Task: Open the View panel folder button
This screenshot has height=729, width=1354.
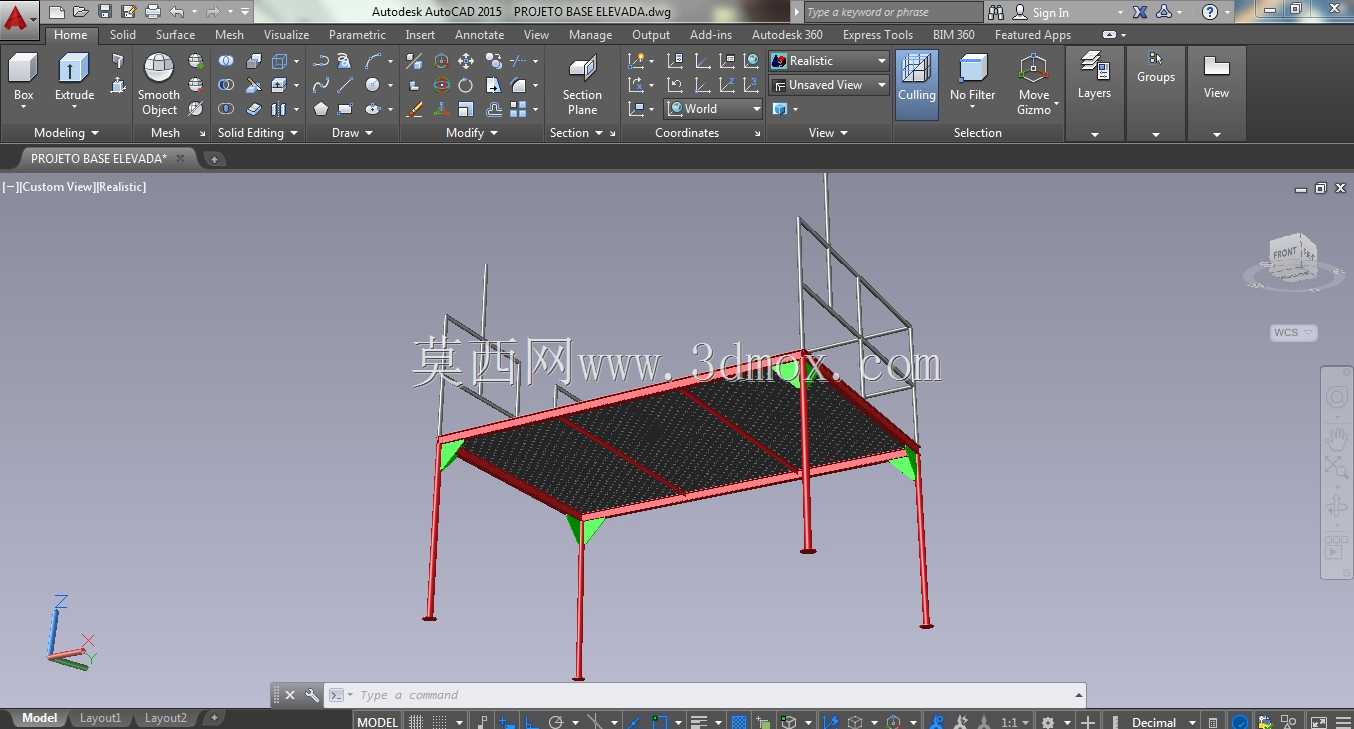Action: (1216, 77)
